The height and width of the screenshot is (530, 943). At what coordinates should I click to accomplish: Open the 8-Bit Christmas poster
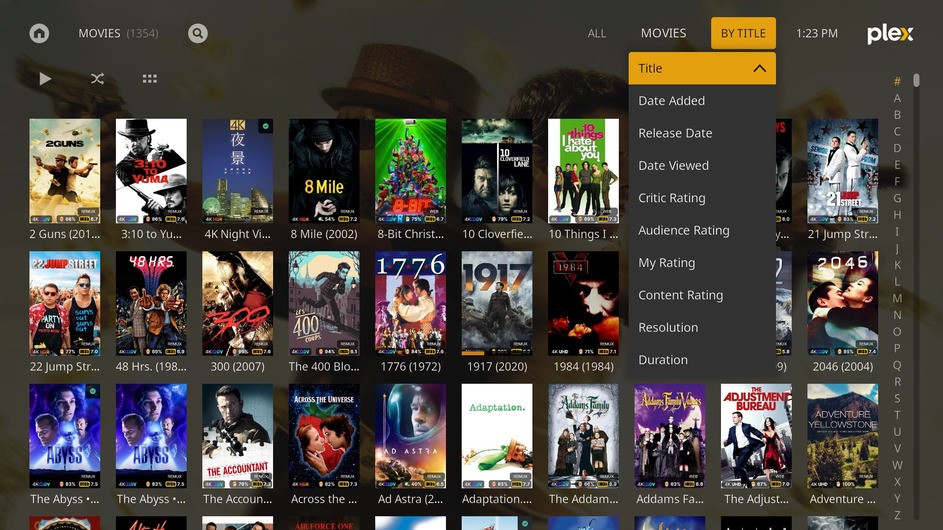(411, 171)
